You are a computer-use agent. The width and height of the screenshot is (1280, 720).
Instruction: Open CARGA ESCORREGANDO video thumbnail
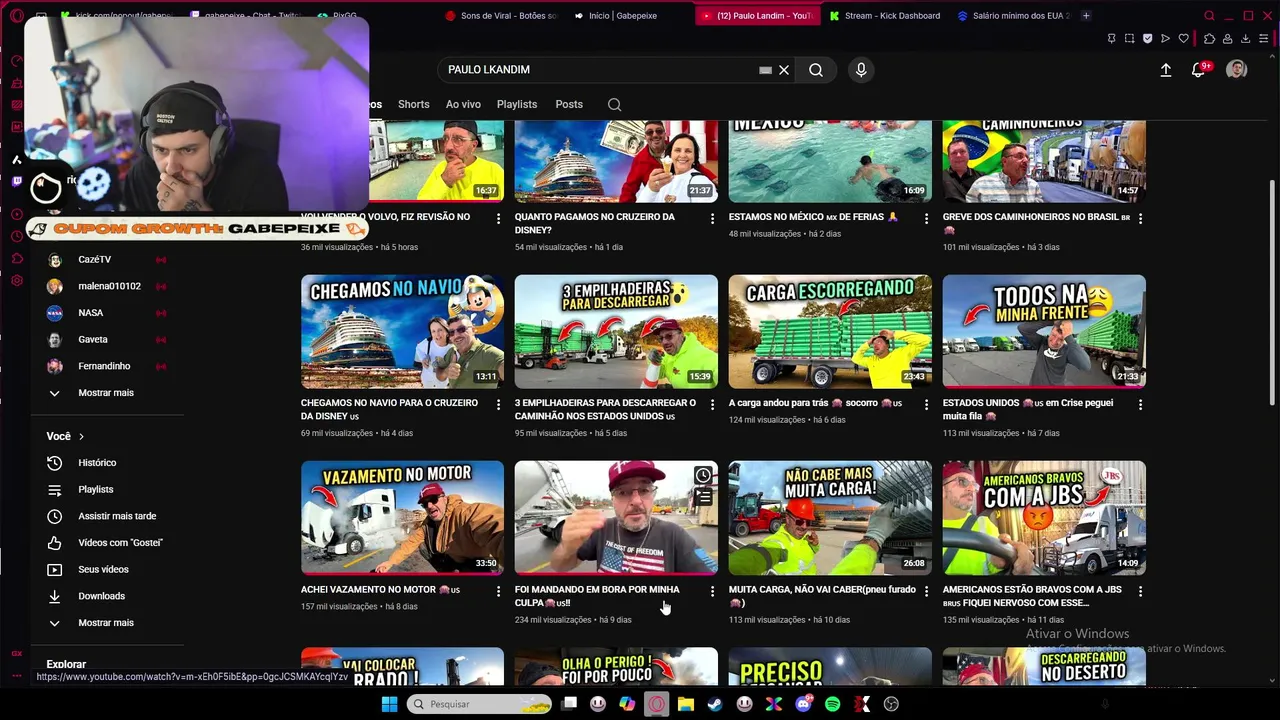click(x=830, y=331)
